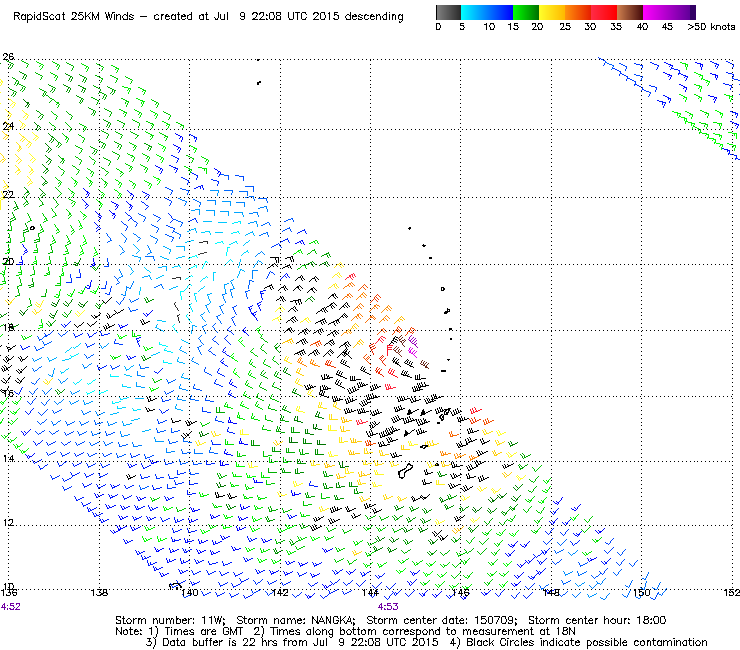The width and height of the screenshot is (740, 650).
Task: Click the gray 0-5 knots legend swatch
Action: pos(448,12)
